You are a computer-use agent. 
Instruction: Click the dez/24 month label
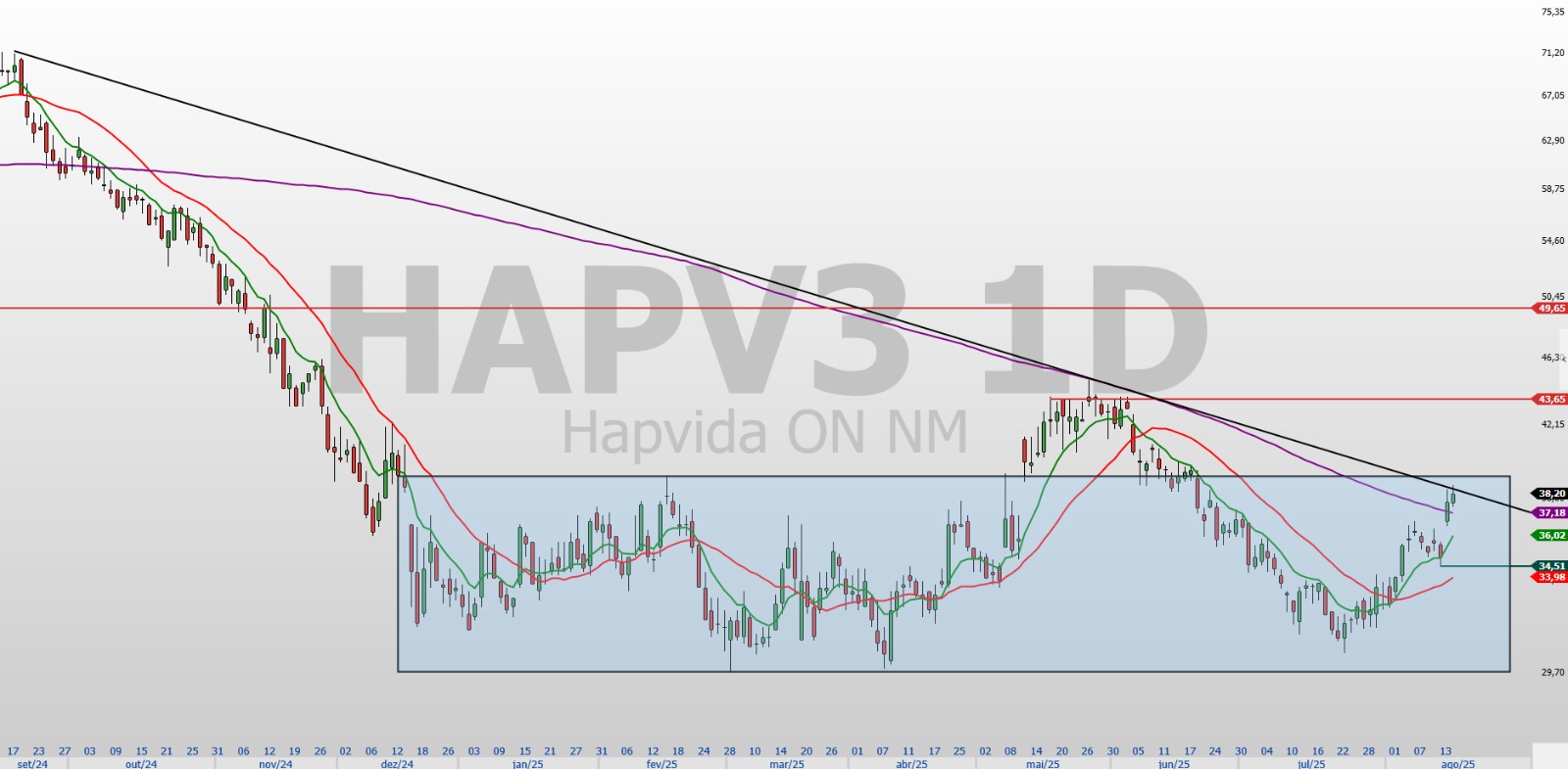pyautogui.click(x=397, y=764)
